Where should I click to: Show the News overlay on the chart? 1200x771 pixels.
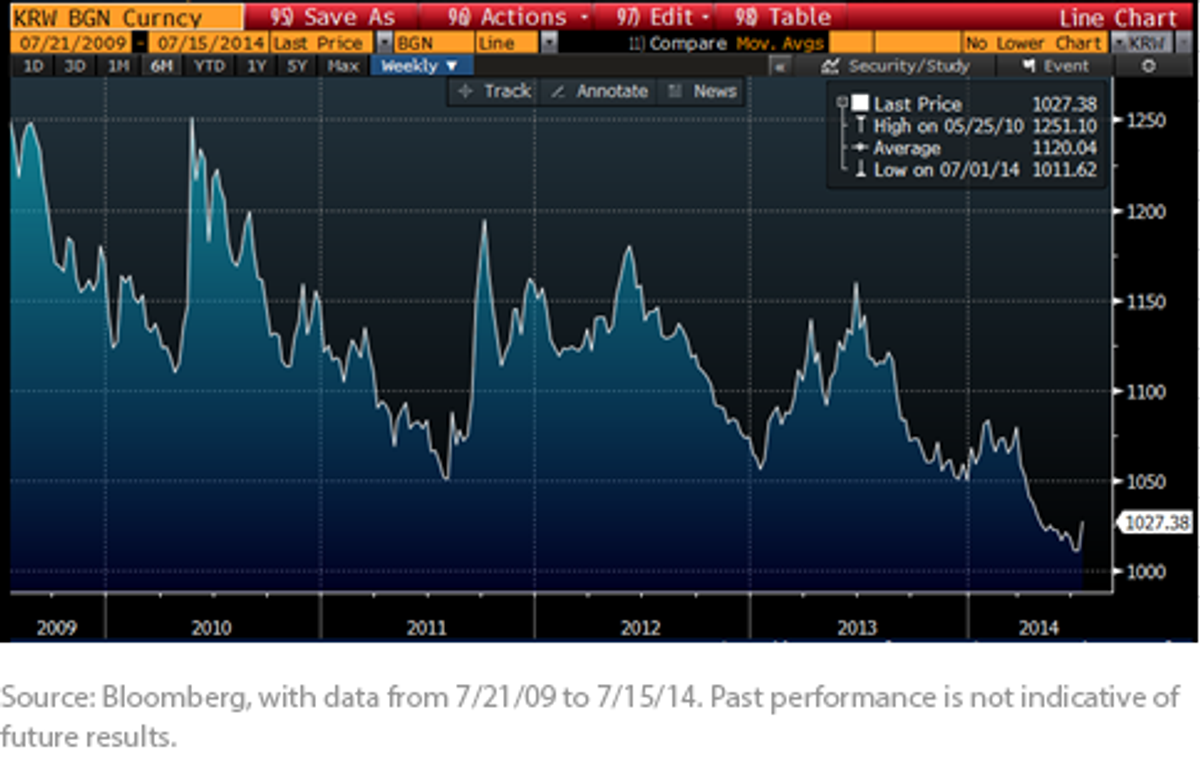tap(703, 91)
